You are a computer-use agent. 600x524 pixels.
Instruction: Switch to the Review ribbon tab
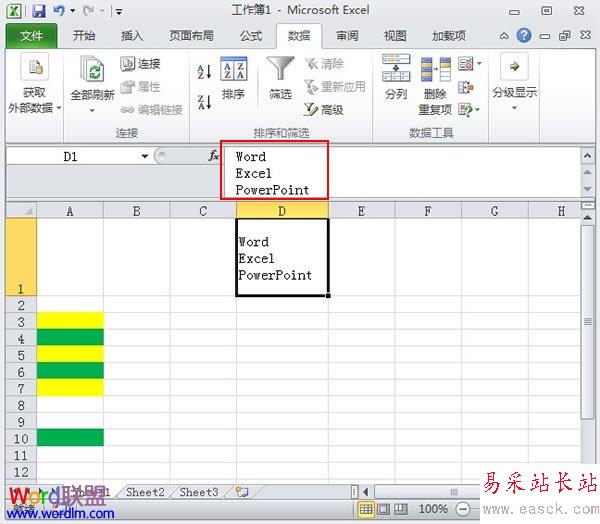pyautogui.click(x=347, y=36)
